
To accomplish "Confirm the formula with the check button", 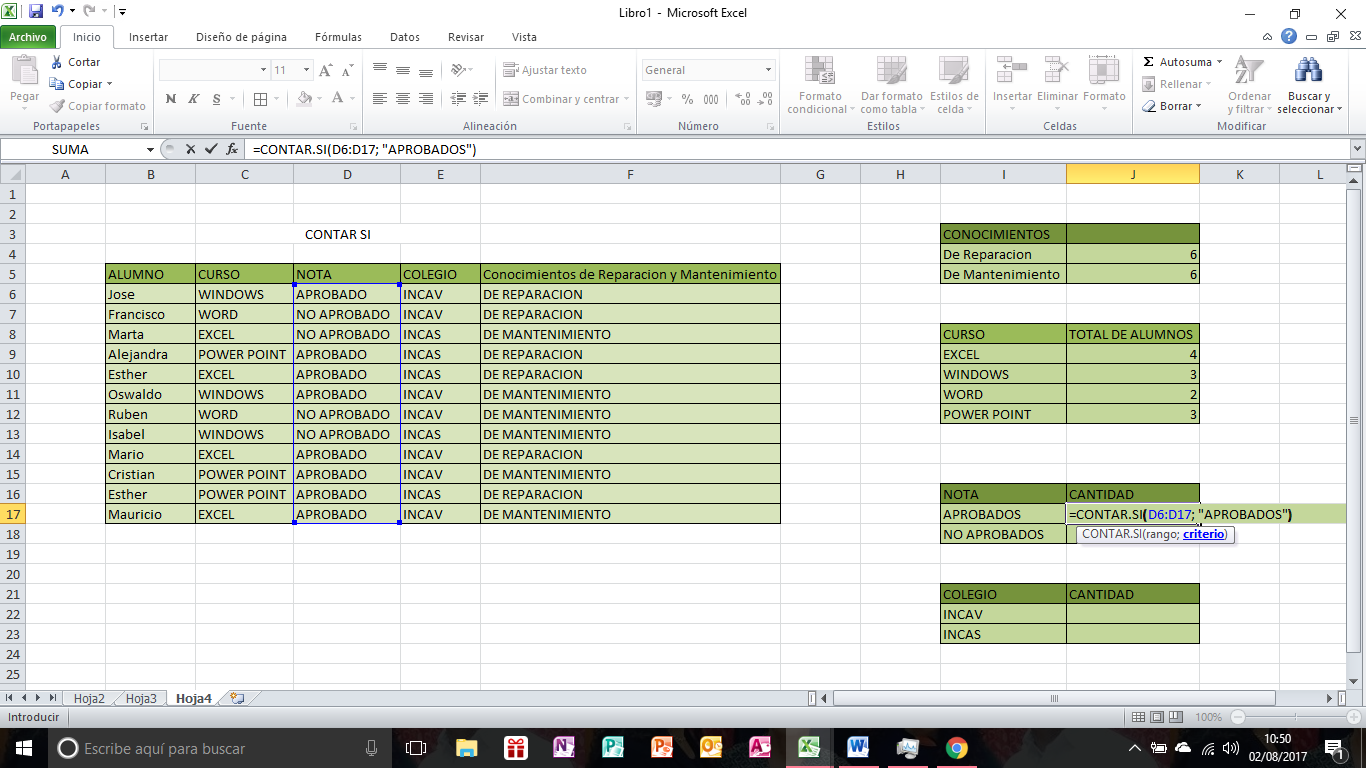I will pos(210,148).
